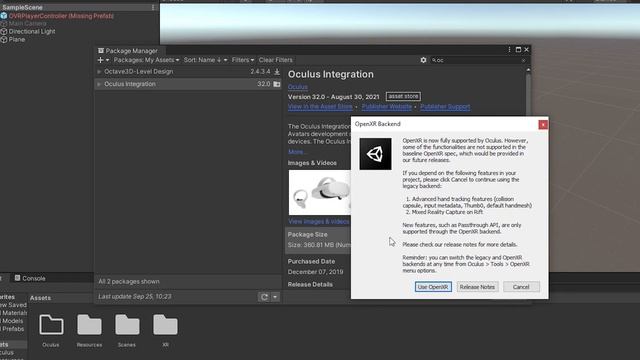The image size is (640, 360).
Task: Click import icon for Oculus Integration
Action: click(x=277, y=84)
